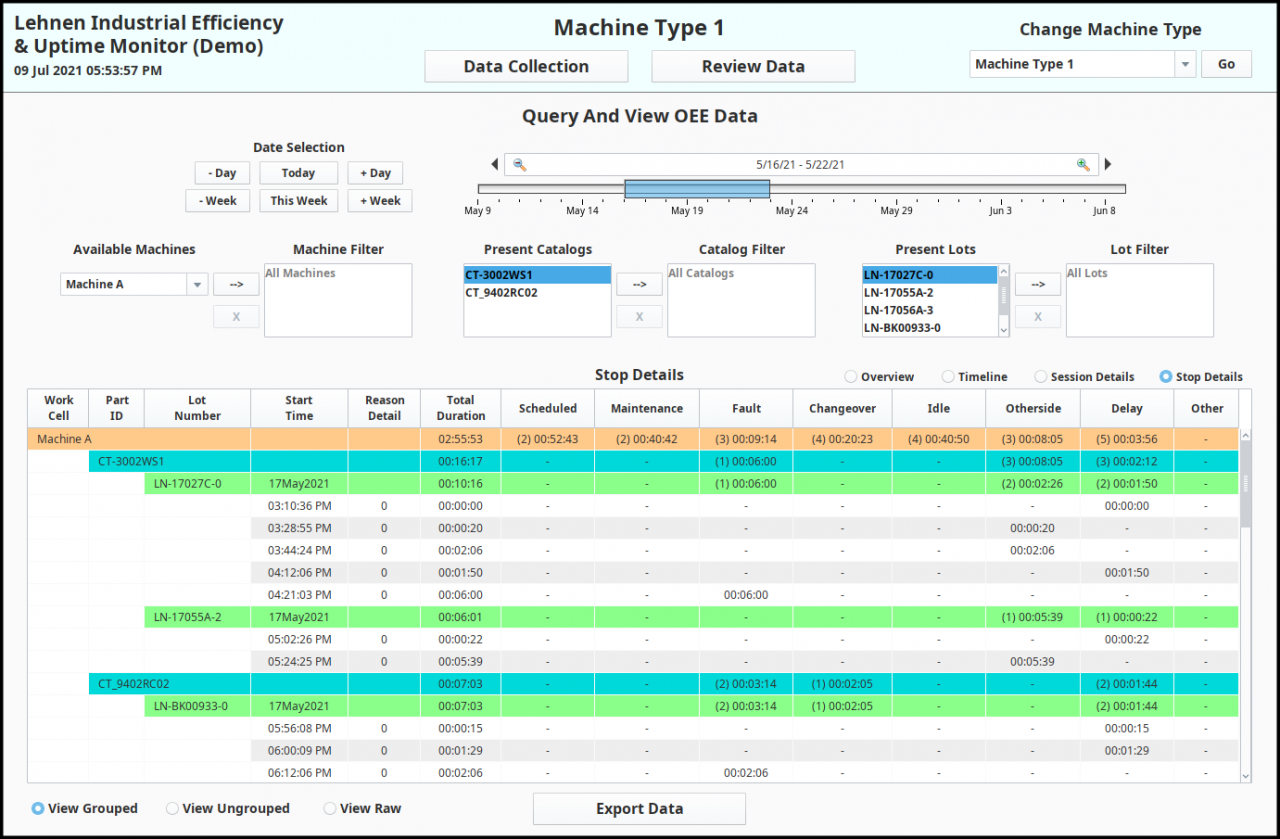Open the Data Collection screen
This screenshot has height=839, width=1280.
click(526, 67)
